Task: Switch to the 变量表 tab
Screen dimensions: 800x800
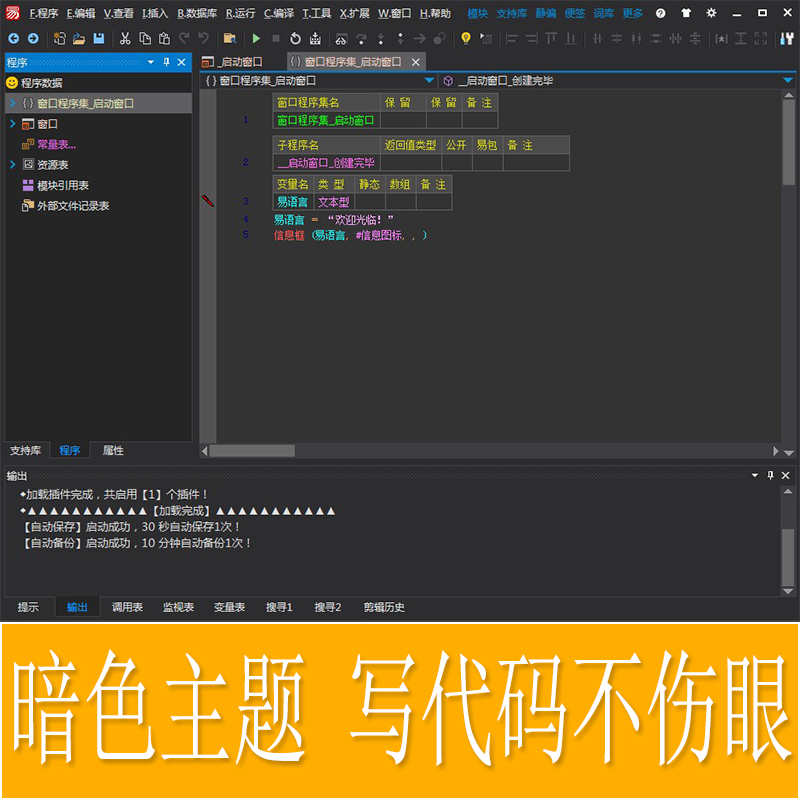Action: point(229,607)
